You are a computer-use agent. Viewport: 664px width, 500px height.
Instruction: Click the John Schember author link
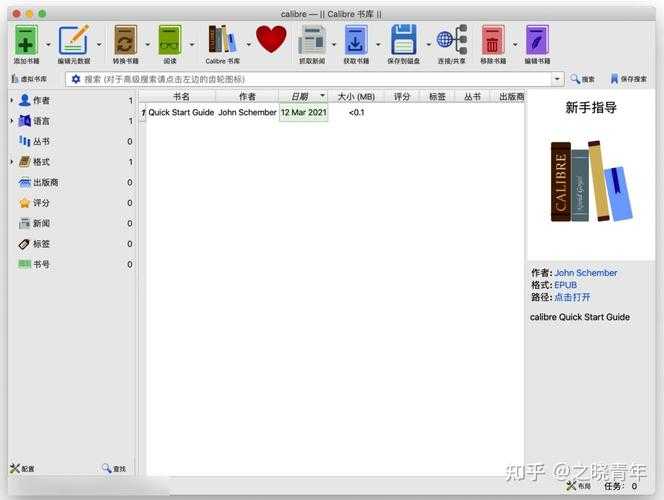click(x=586, y=273)
